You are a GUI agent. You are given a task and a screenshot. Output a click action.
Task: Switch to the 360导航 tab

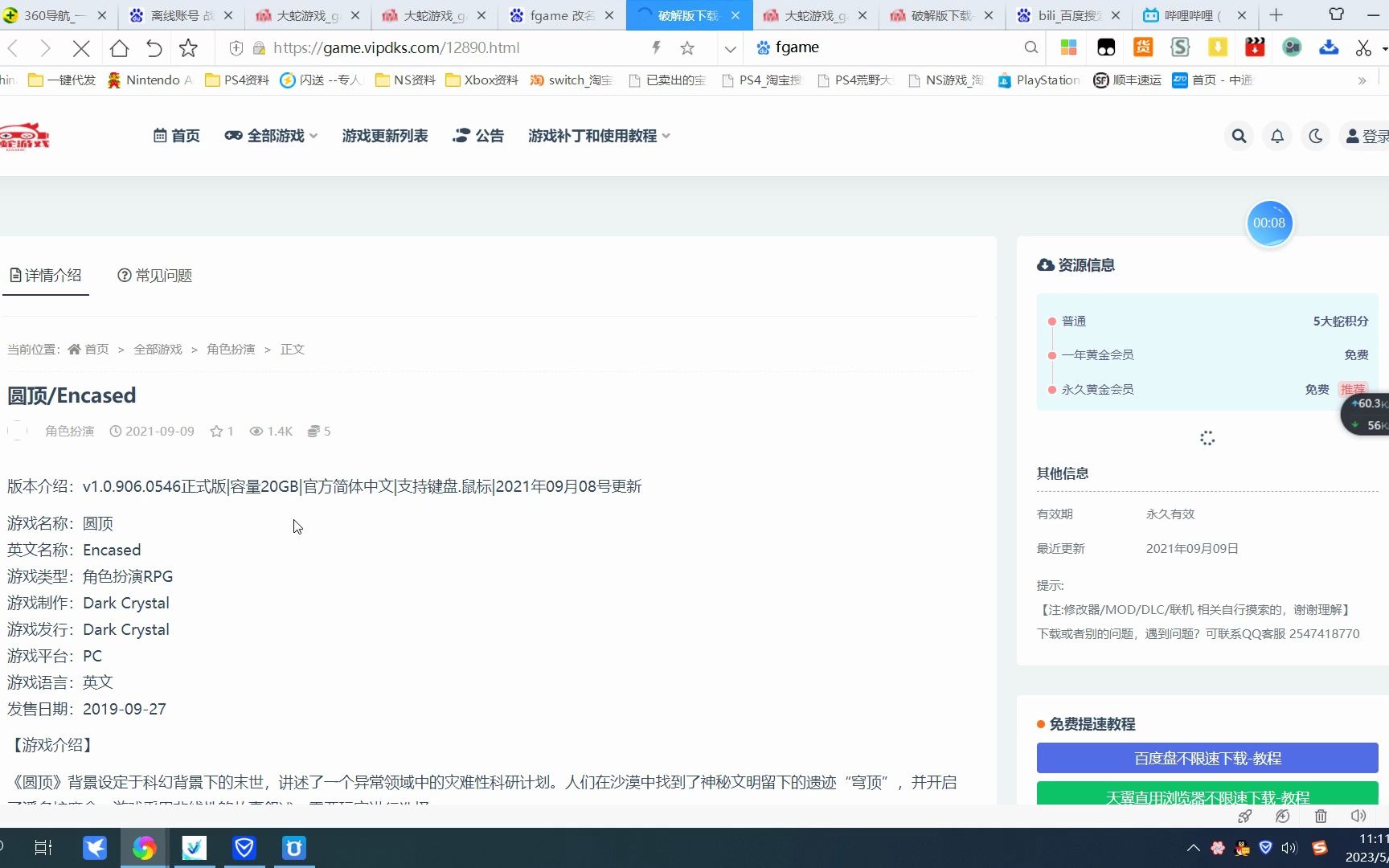[56, 15]
